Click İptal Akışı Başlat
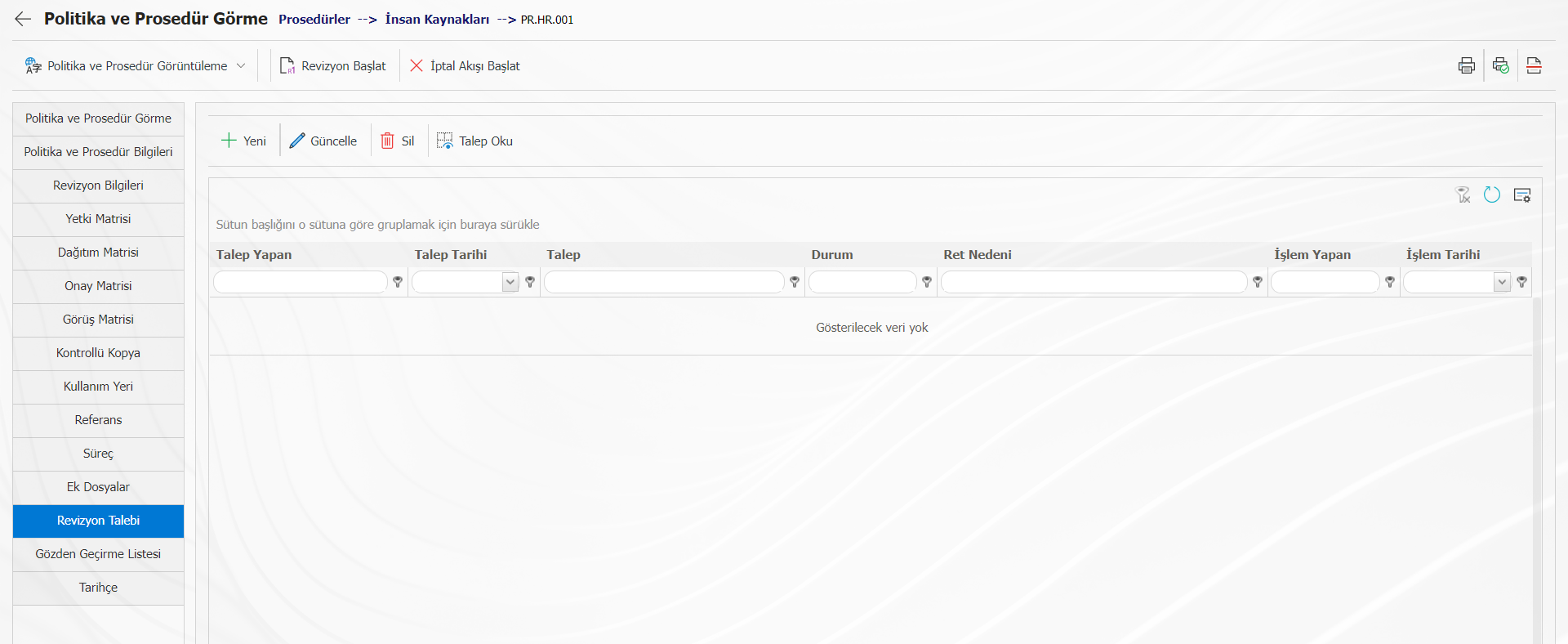 (x=465, y=65)
